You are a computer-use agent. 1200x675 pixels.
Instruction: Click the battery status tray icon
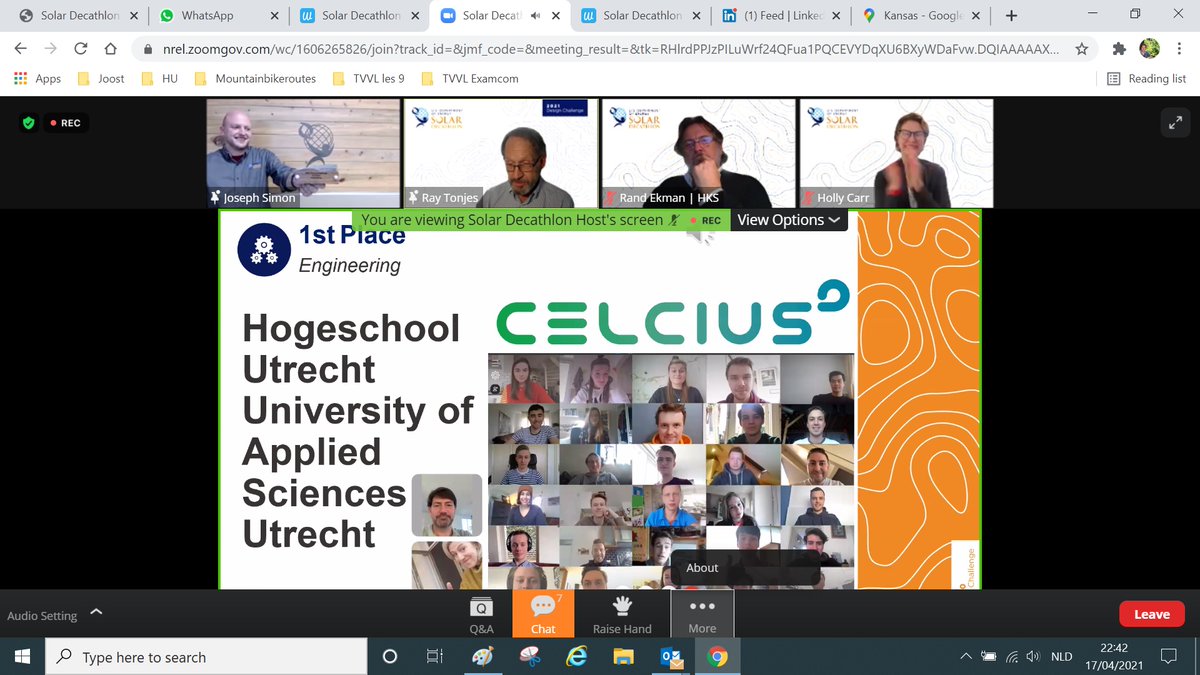pos(989,657)
